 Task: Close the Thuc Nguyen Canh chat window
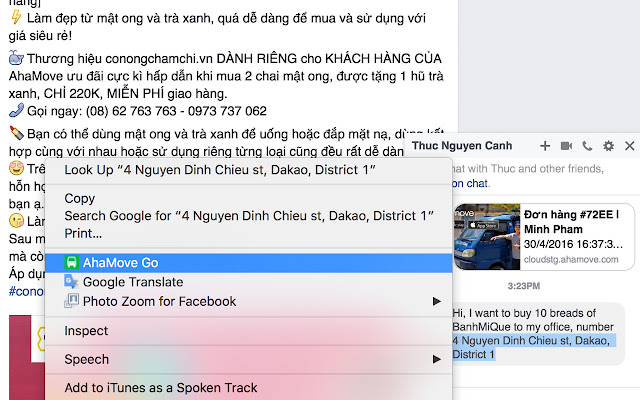[629, 146]
